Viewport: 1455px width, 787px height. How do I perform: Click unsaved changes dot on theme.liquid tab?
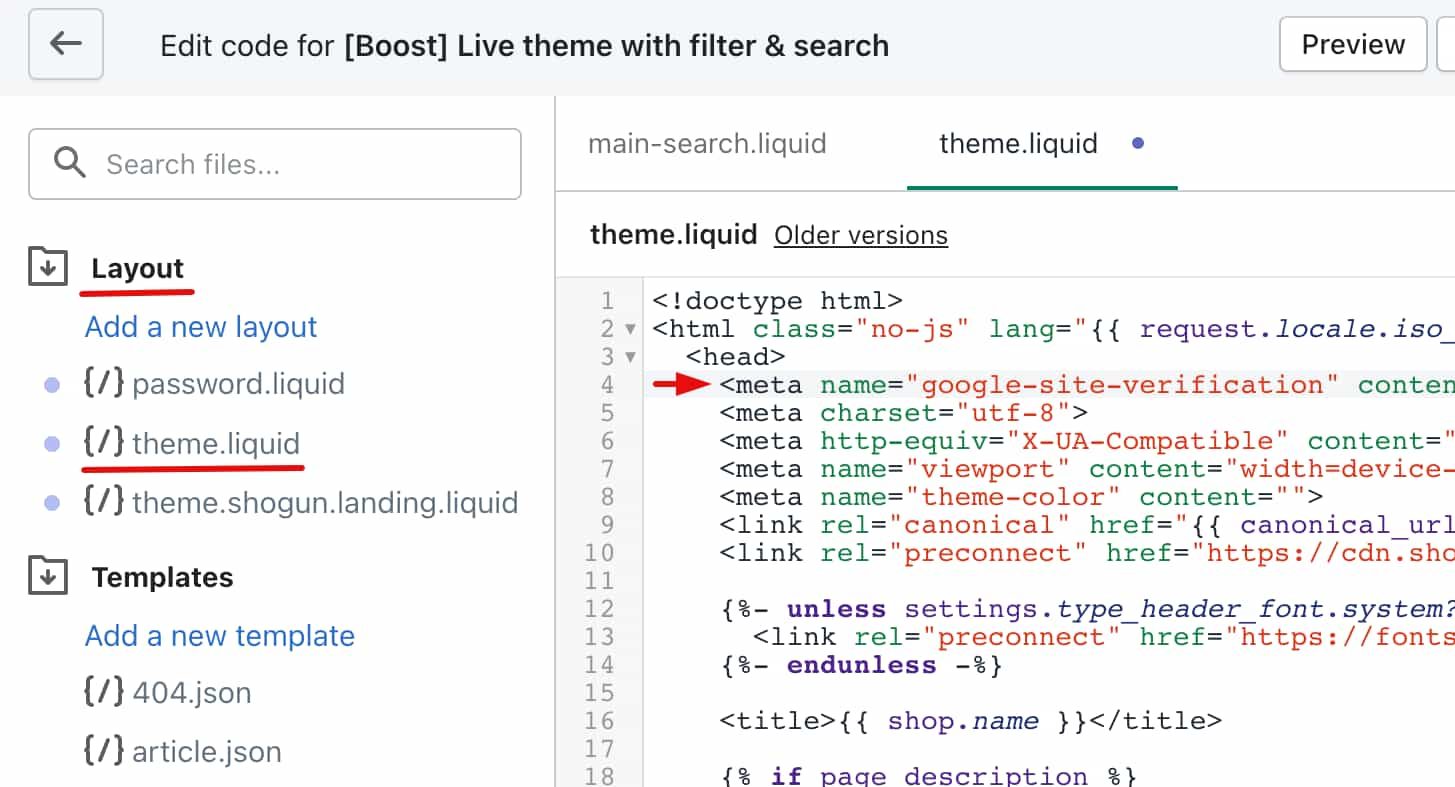tap(1137, 144)
